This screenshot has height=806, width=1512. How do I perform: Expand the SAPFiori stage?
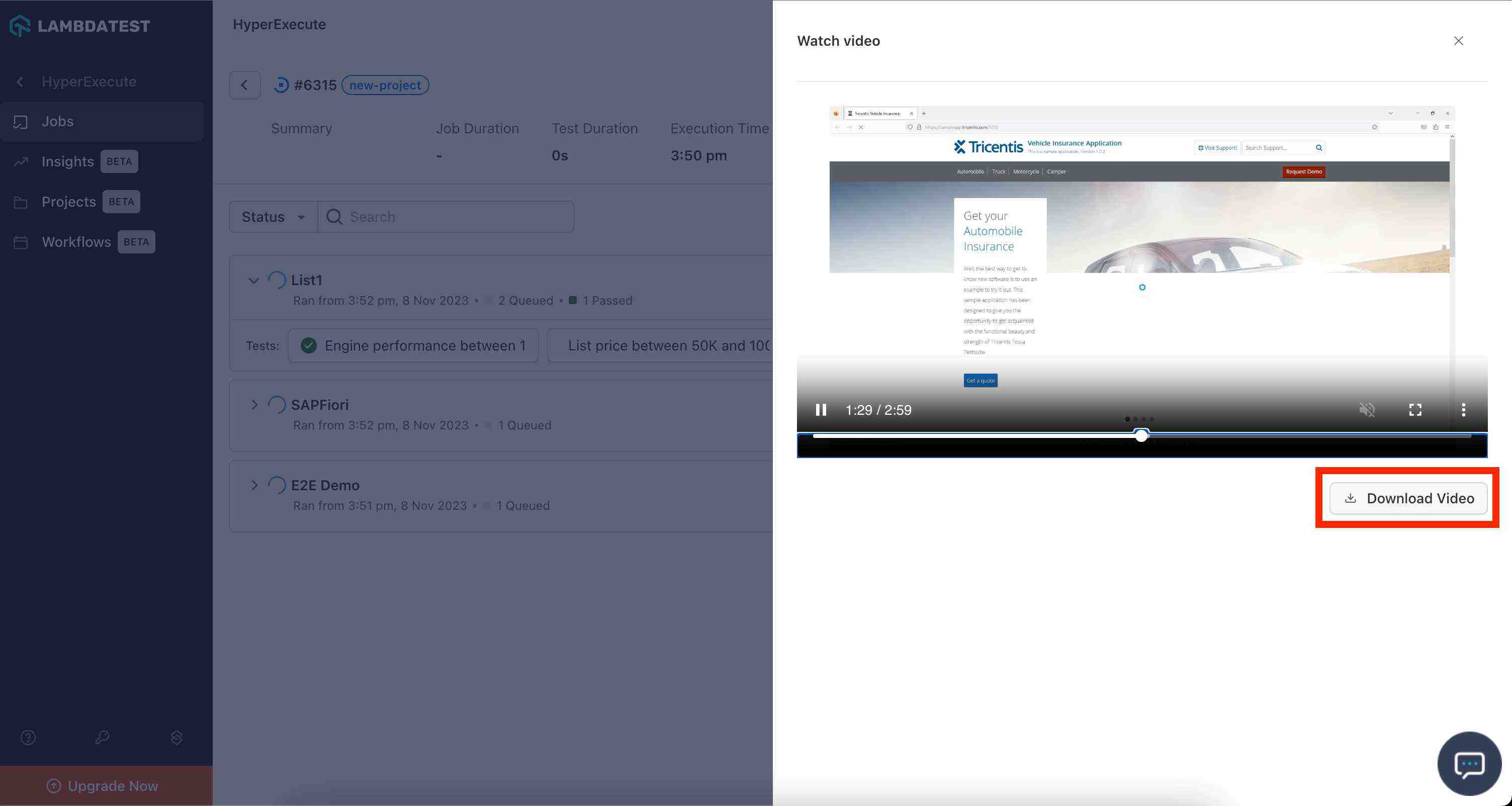pos(253,405)
